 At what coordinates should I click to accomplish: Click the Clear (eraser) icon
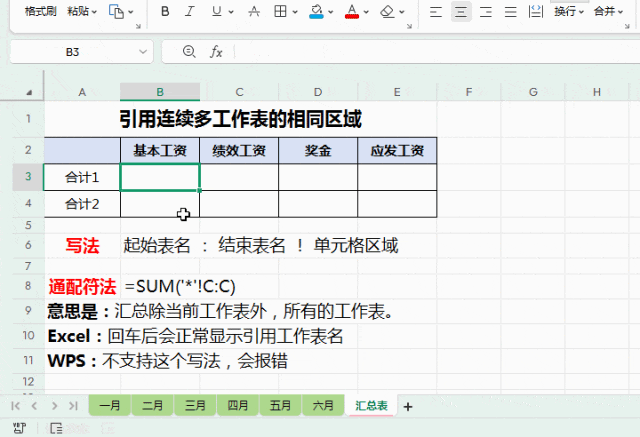point(387,11)
